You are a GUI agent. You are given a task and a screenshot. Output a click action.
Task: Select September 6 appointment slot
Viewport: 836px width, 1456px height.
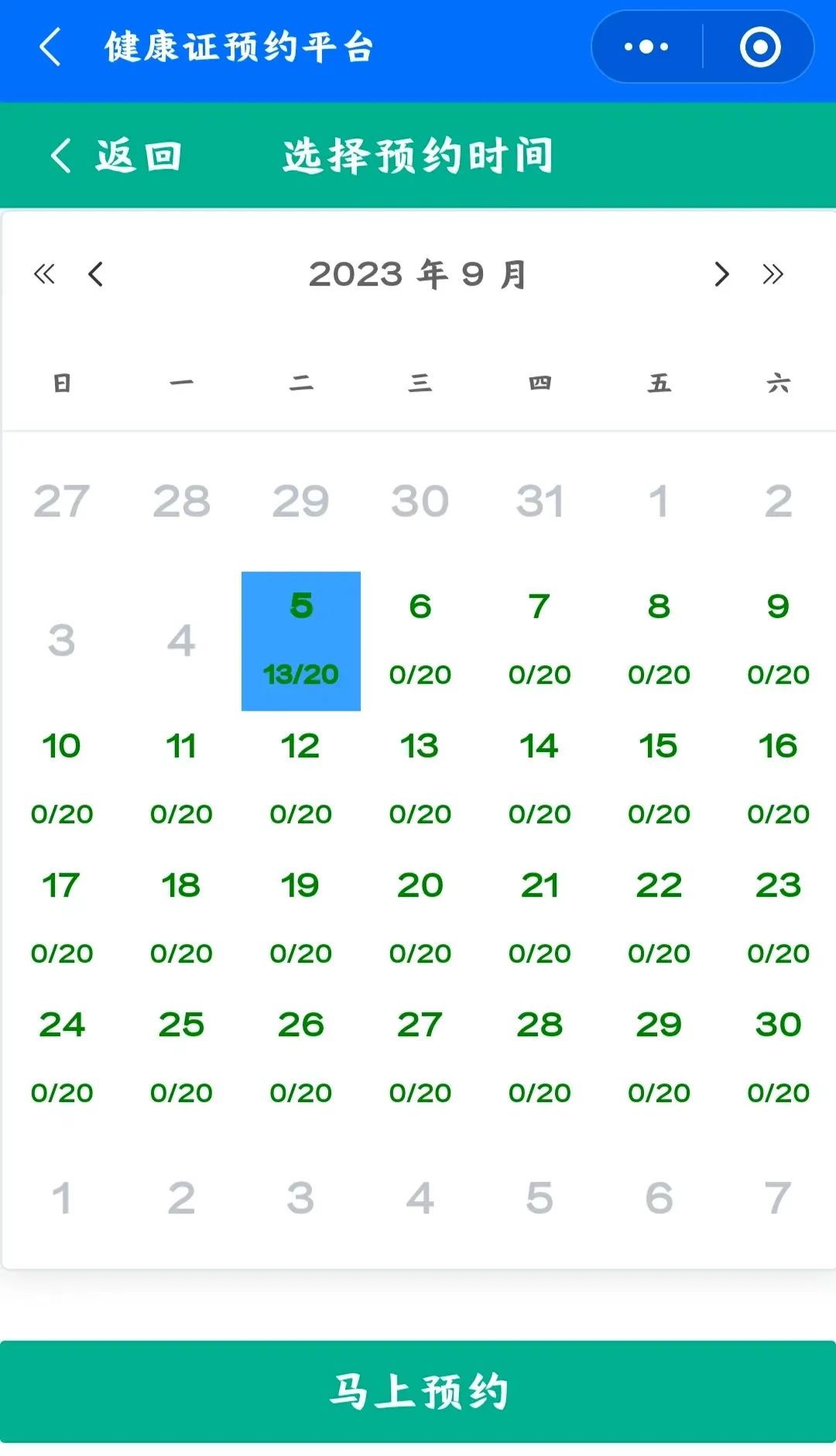(x=420, y=640)
